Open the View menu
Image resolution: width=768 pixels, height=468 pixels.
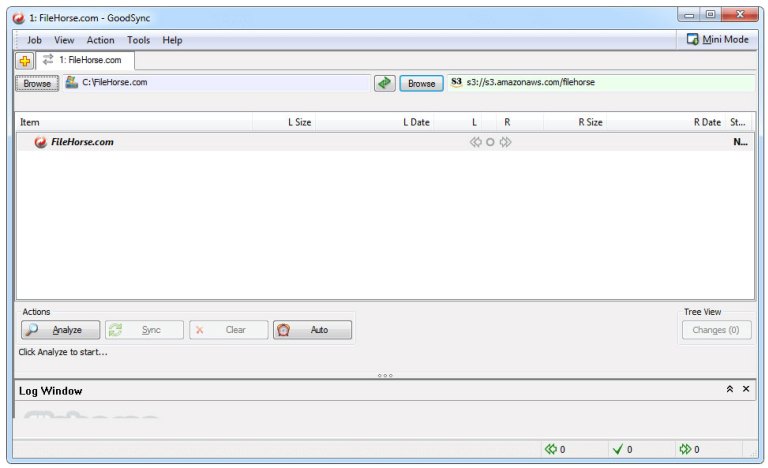click(64, 40)
